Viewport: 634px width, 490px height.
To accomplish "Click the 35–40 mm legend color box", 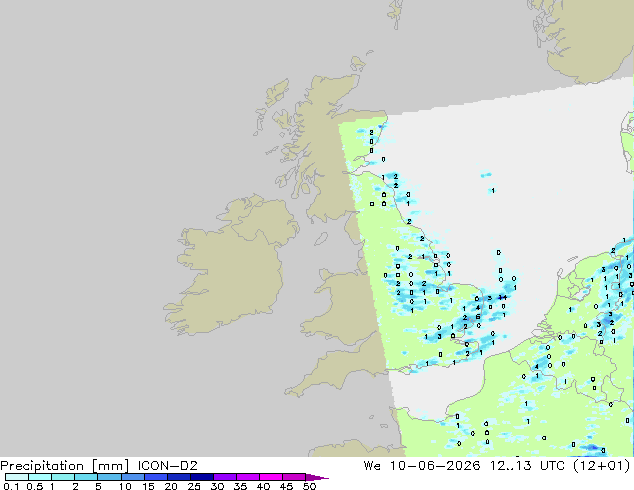I will pos(248,477).
